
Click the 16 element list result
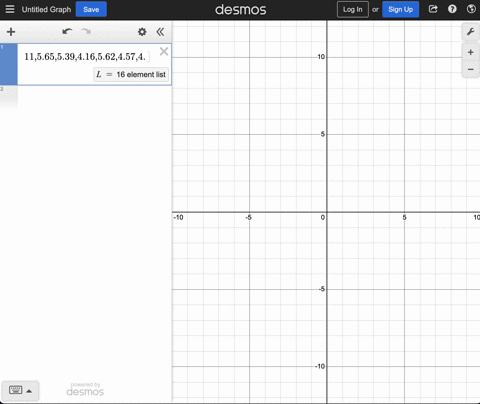pyautogui.click(x=131, y=74)
